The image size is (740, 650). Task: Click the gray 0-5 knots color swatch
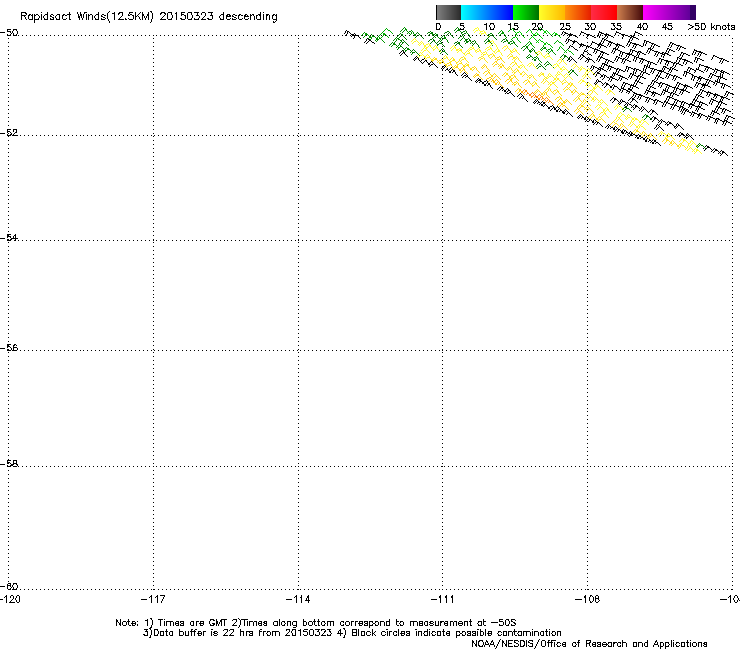point(448,12)
